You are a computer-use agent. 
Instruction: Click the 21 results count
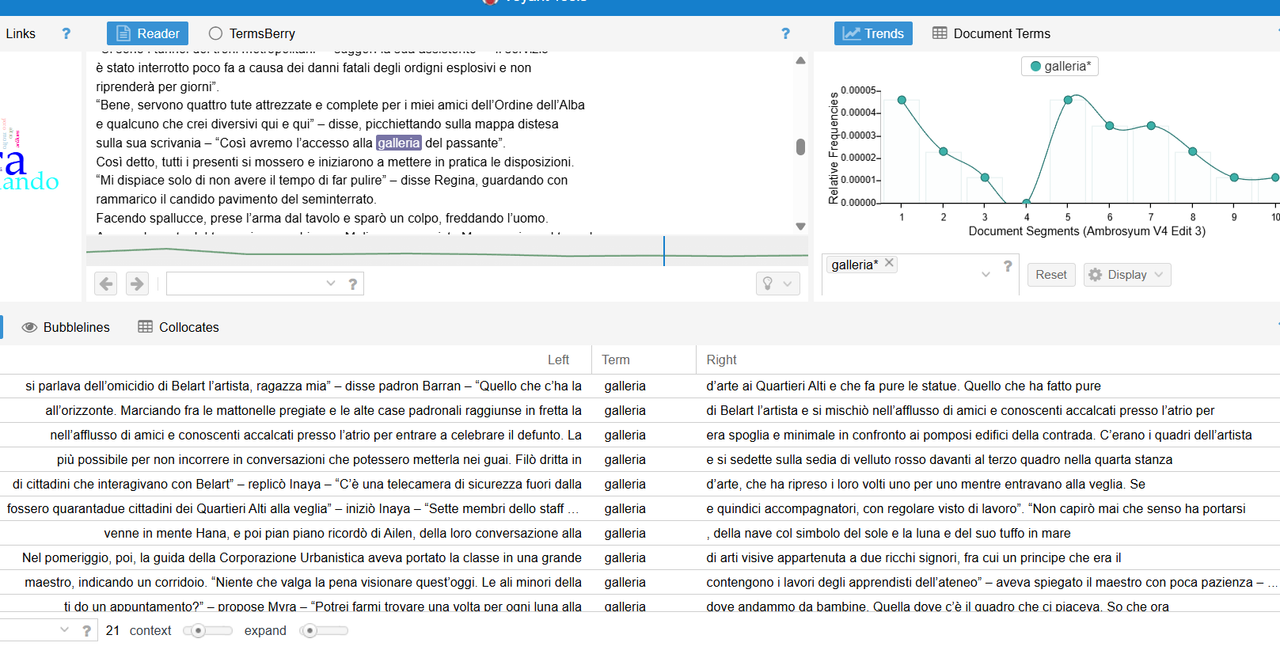[x=112, y=631]
